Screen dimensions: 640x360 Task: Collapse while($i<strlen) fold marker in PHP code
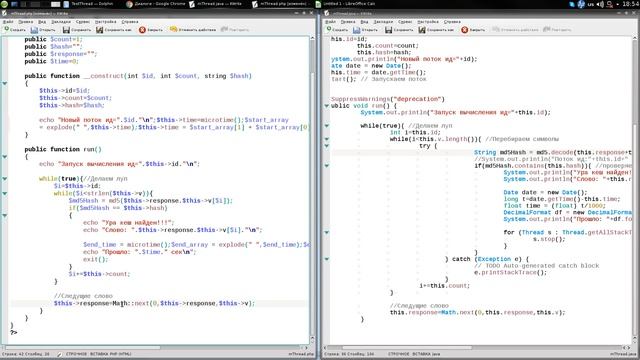tap(5, 193)
